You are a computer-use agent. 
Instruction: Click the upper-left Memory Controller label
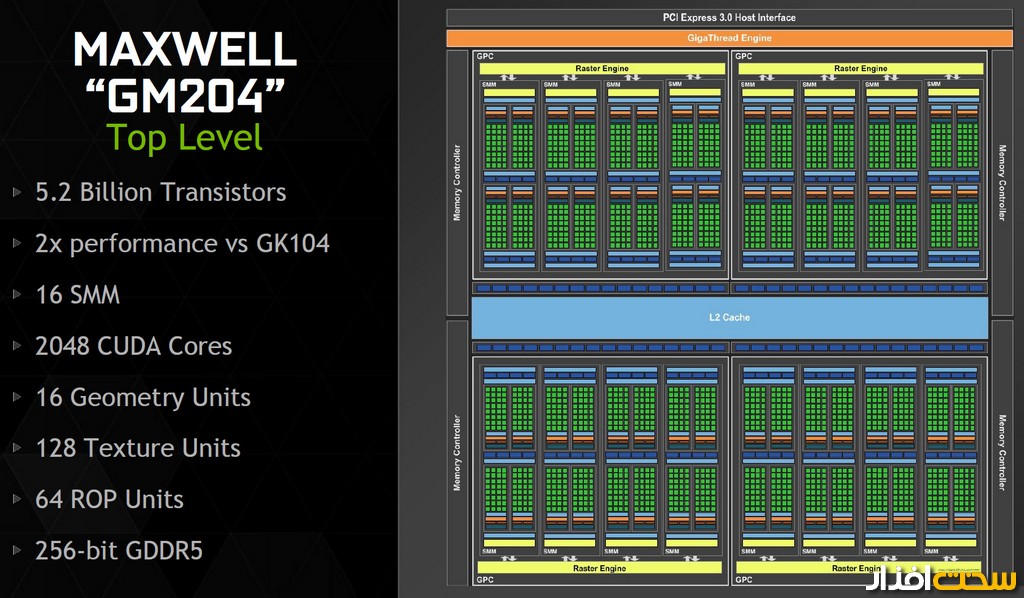(457, 182)
